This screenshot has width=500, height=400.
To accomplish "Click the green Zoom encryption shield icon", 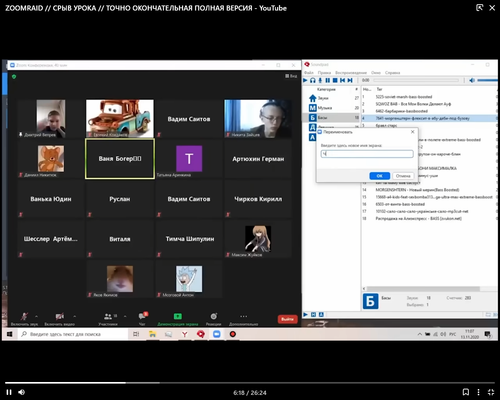I will pos(14,77).
